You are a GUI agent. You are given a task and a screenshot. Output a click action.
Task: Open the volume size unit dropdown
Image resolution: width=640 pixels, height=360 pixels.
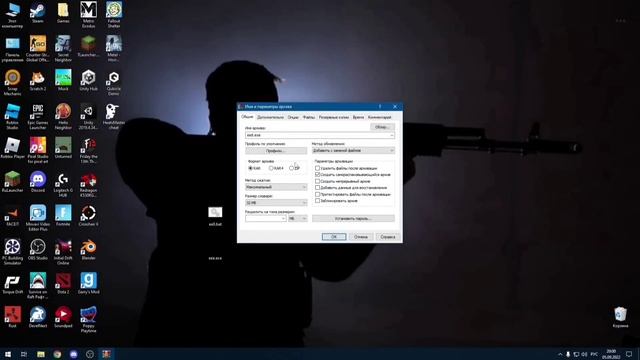click(298, 219)
